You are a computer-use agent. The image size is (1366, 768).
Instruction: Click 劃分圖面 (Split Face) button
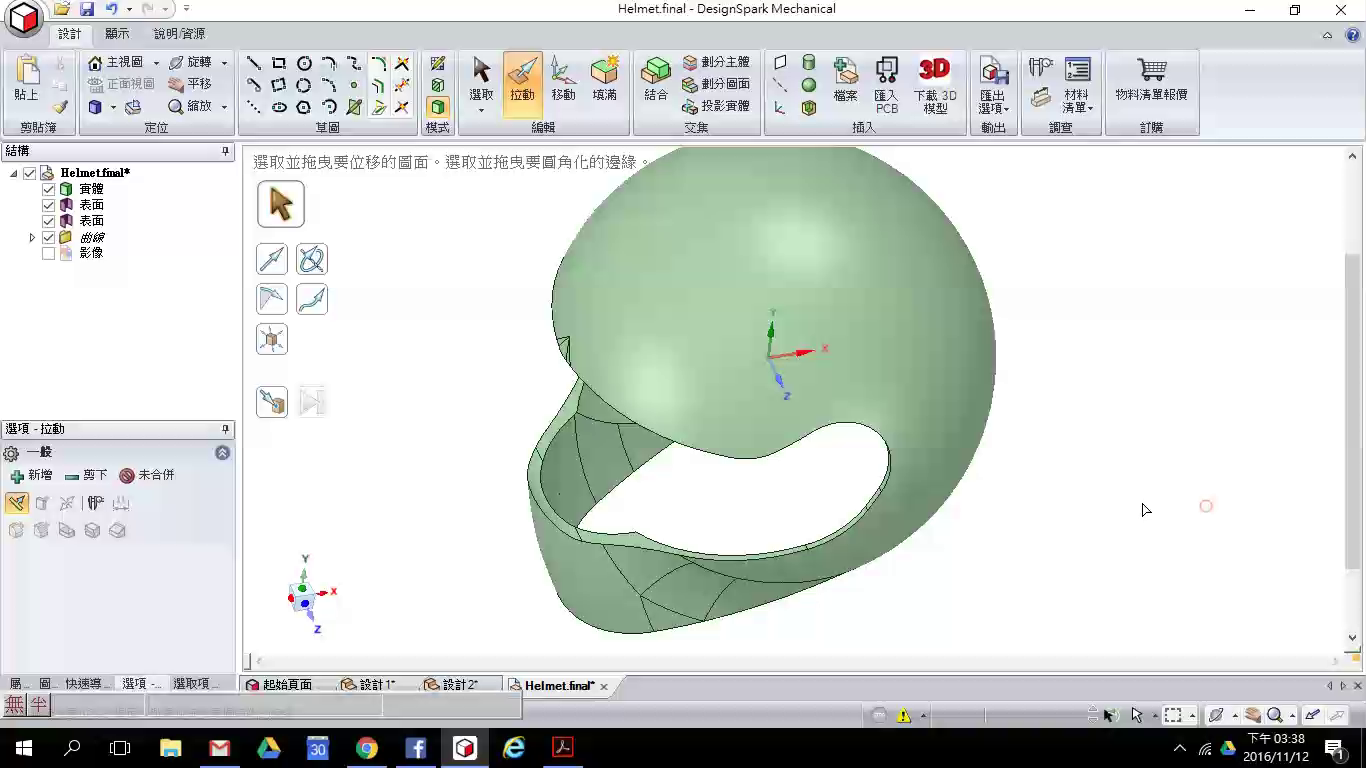pyautogui.click(x=716, y=84)
